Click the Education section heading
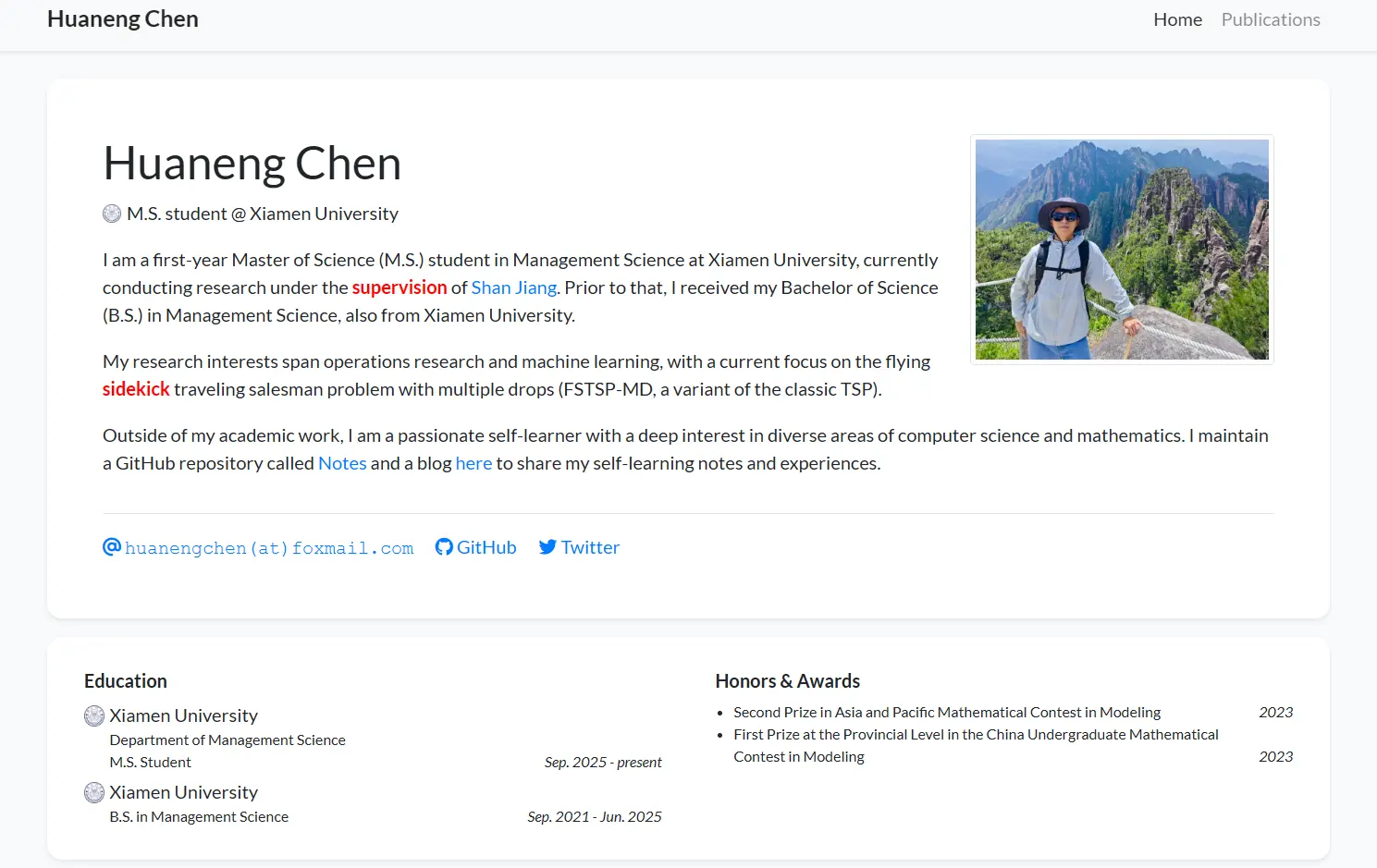This screenshot has height=868, width=1377. click(126, 681)
